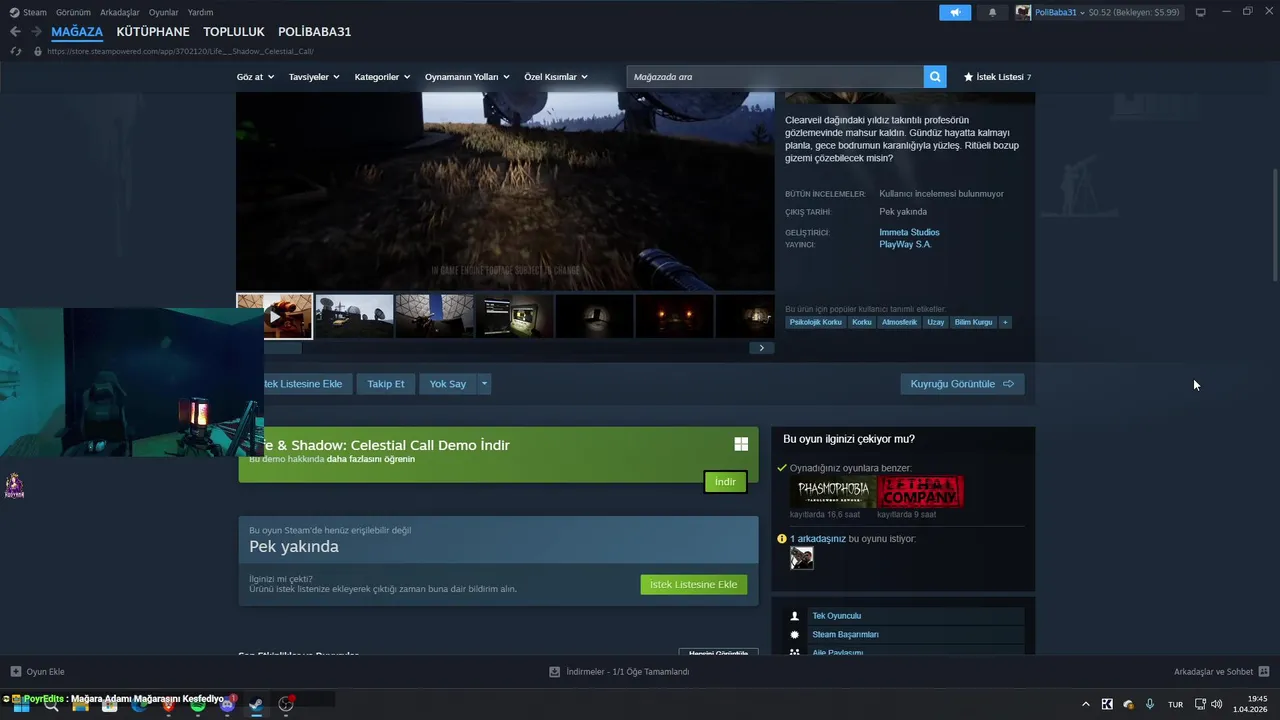This screenshot has width=1280, height=720.
Task: Switch to Big Picture mode icon
Action: [x=1200, y=12]
